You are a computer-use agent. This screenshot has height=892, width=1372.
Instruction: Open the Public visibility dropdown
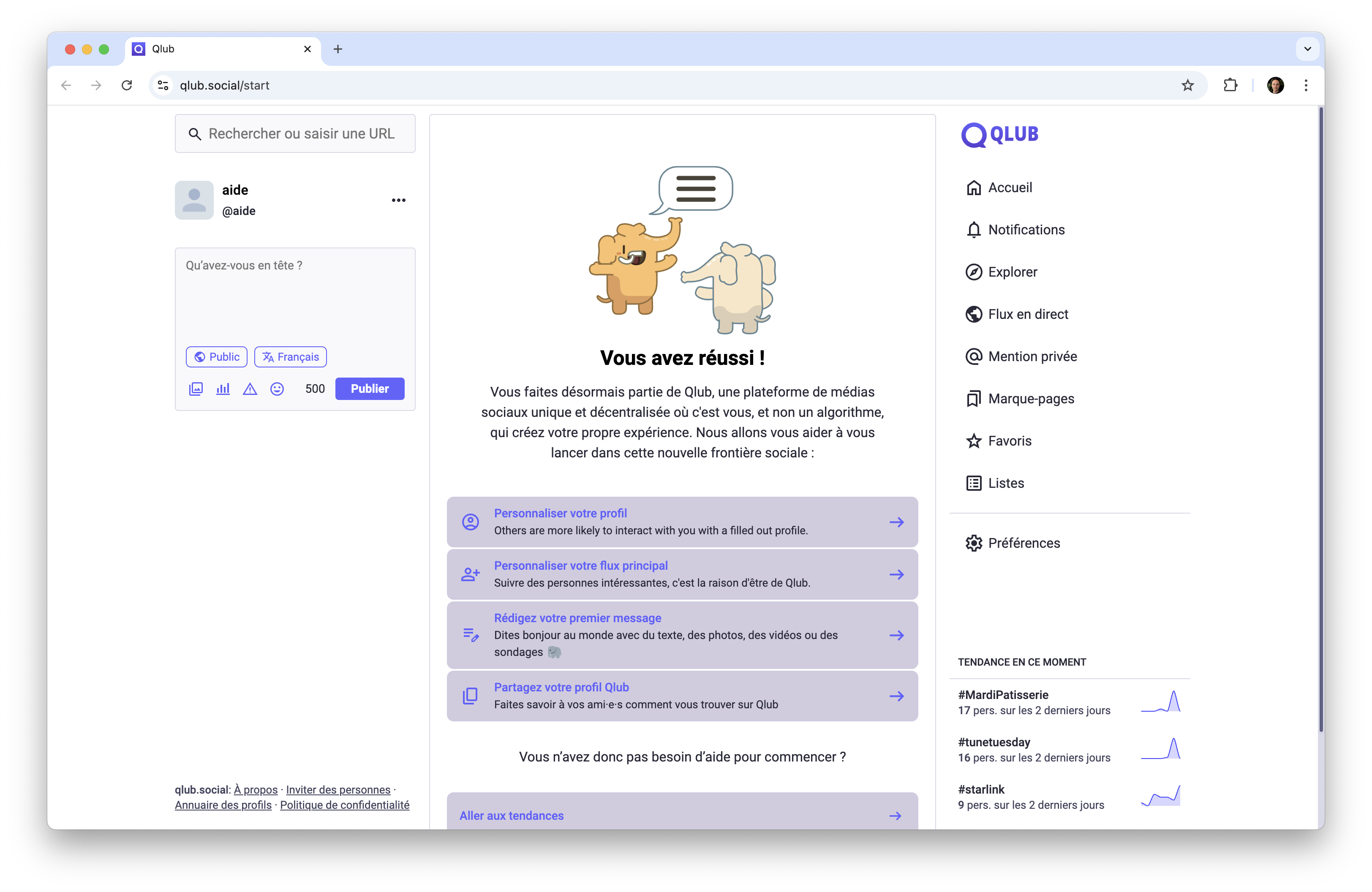pos(217,357)
